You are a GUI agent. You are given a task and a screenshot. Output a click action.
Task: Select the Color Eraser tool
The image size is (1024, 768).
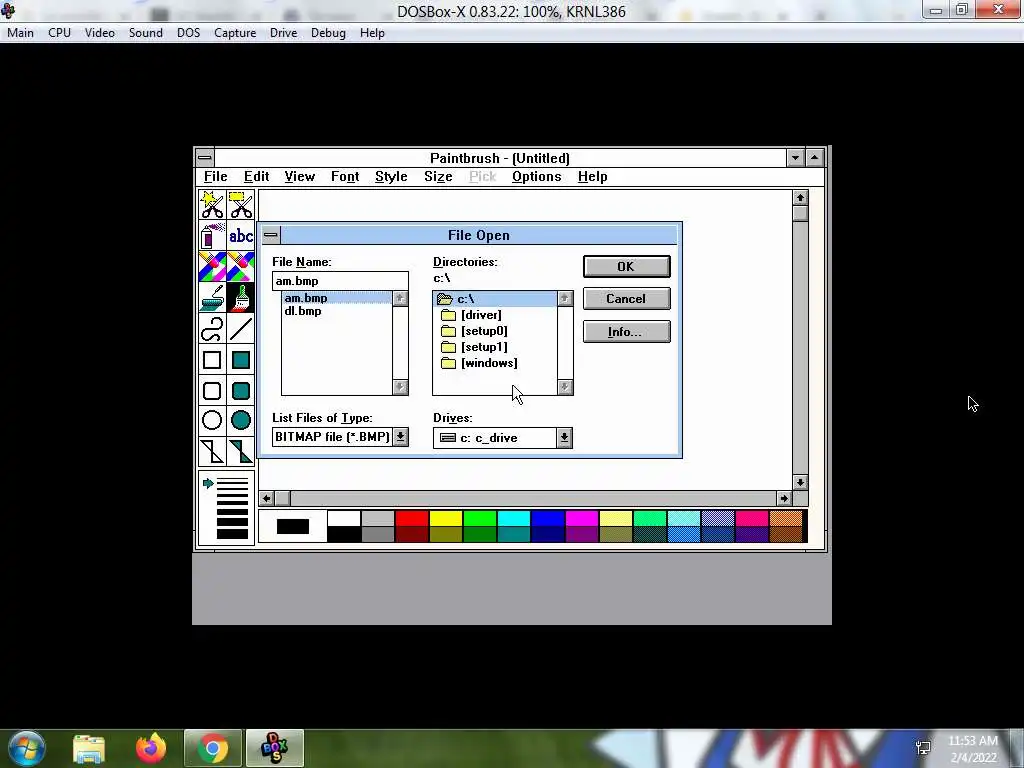coord(212,266)
